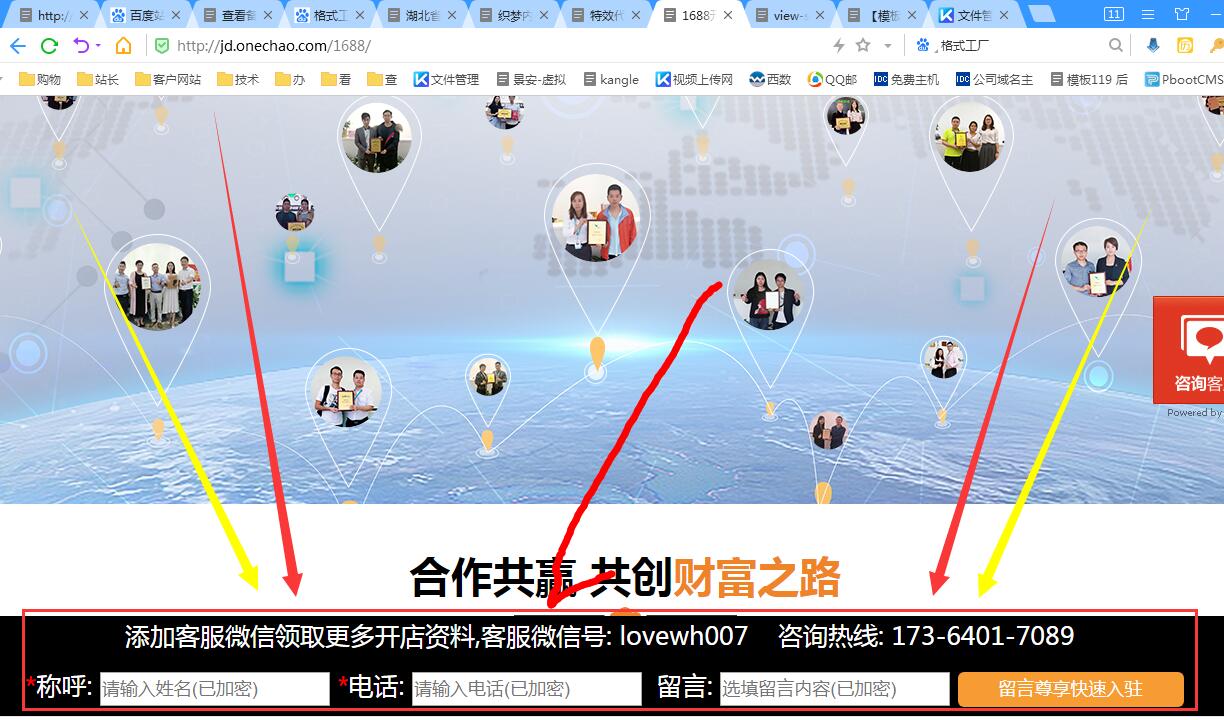Open the kangle bookmark
This screenshot has width=1224, height=720.
coord(611,79)
